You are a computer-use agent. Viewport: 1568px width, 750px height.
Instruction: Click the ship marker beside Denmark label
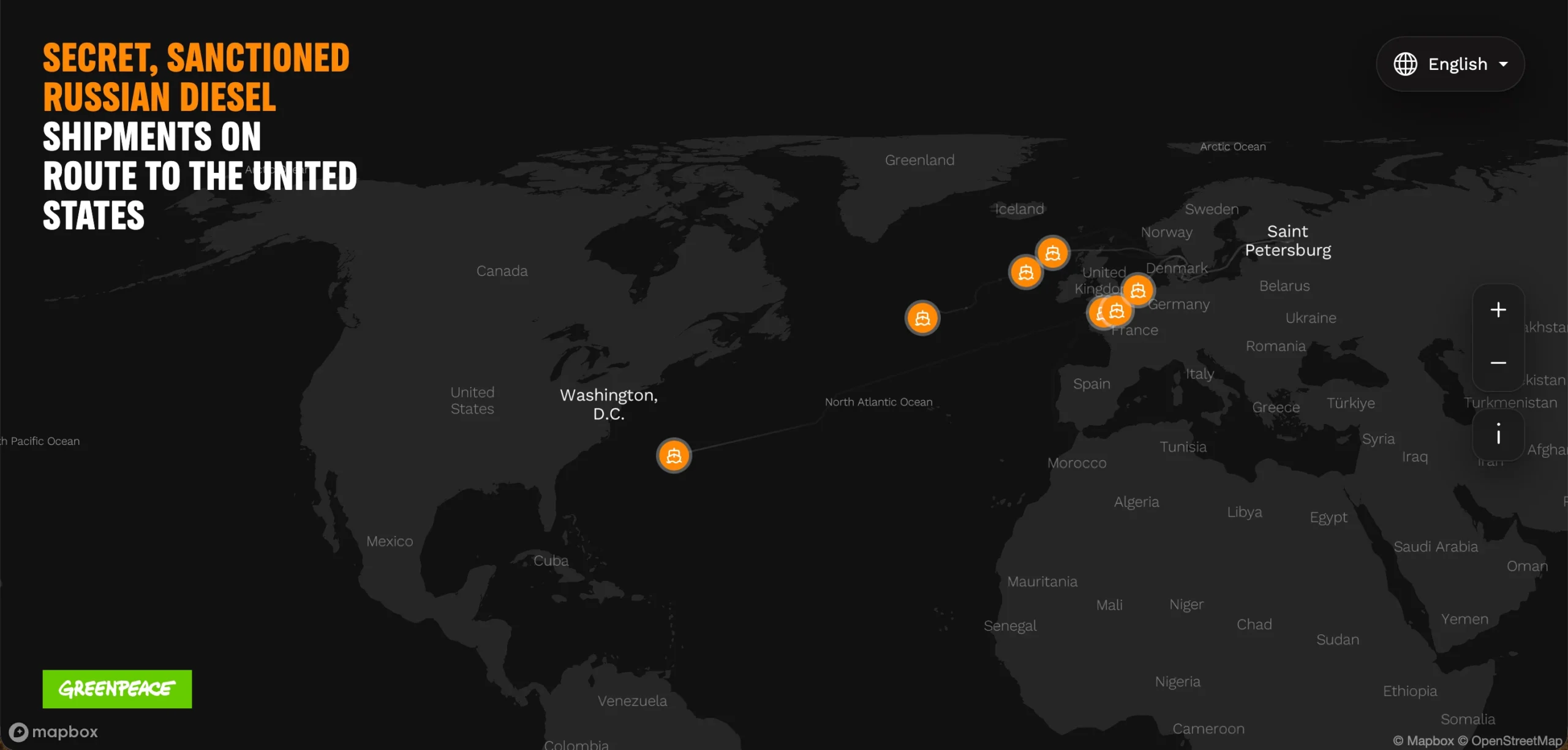pos(1138,290)
